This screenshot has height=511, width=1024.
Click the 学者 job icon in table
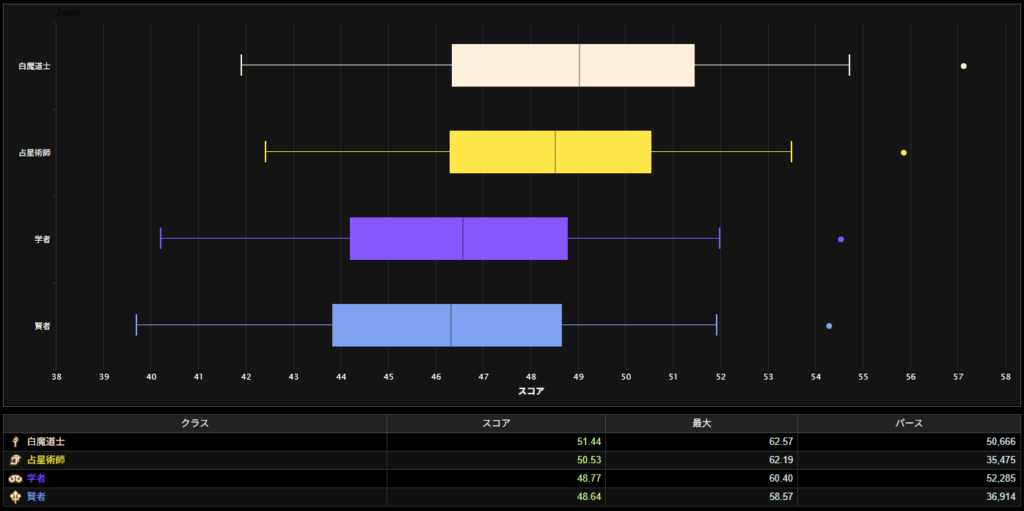[x=15, y=478]
